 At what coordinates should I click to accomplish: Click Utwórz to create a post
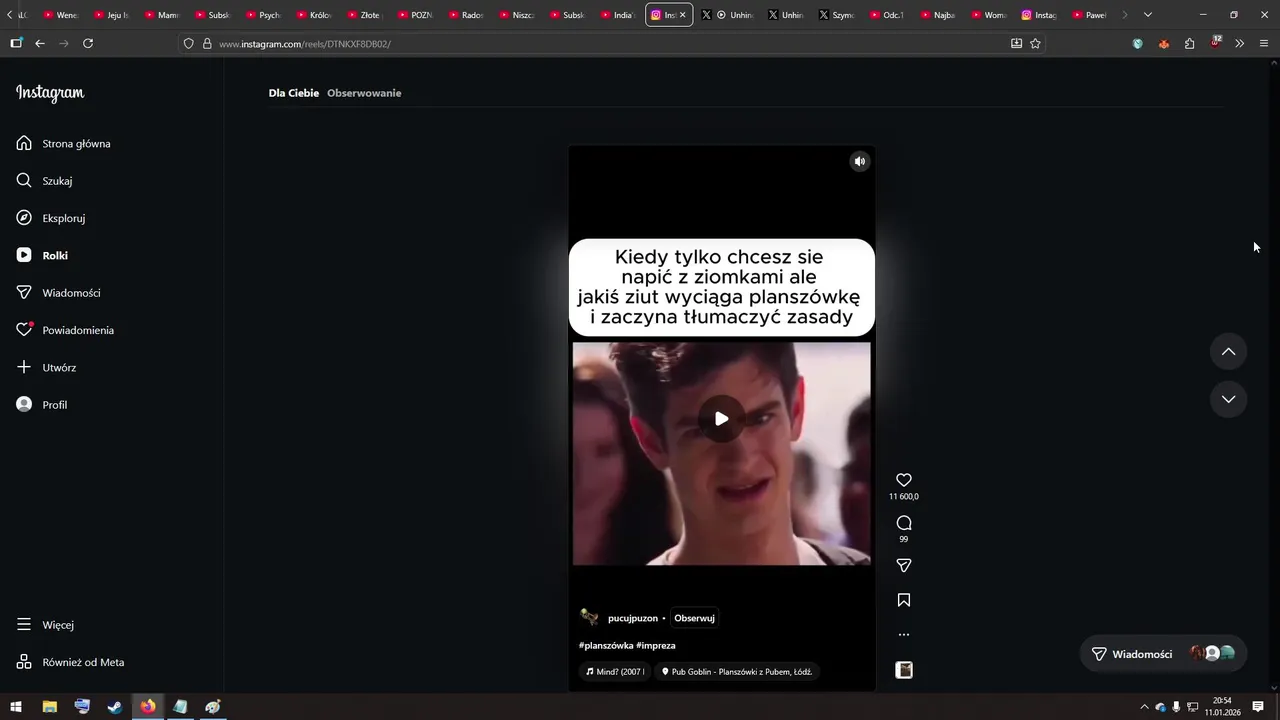[46, 367]
